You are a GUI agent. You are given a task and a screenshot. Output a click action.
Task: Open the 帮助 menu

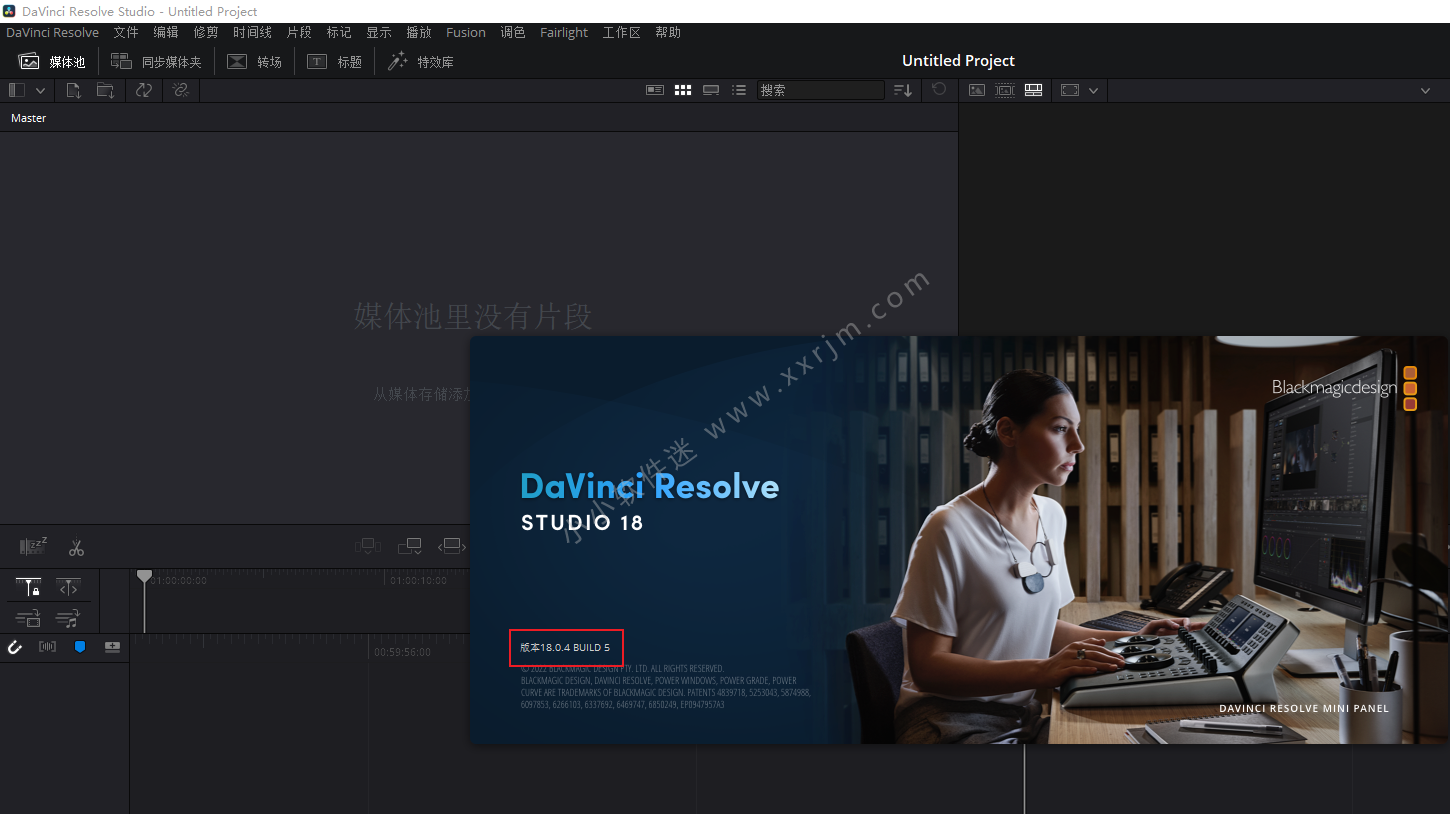[x=668, y=33]
